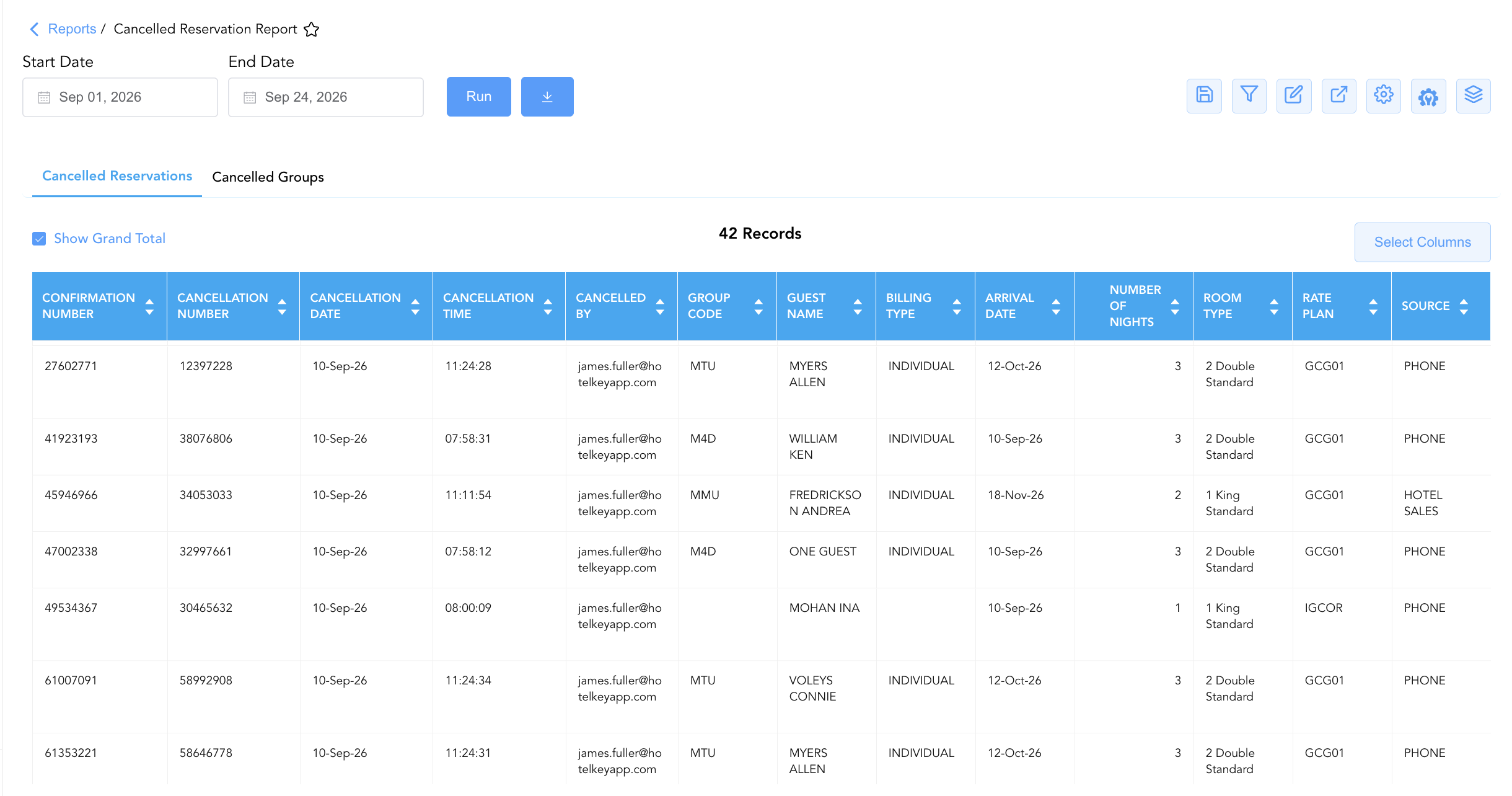Viewport: 1512px width, 796px height.
Task: Sort by Cancellation Number column arrows
Action: click(x=282, y=306)
